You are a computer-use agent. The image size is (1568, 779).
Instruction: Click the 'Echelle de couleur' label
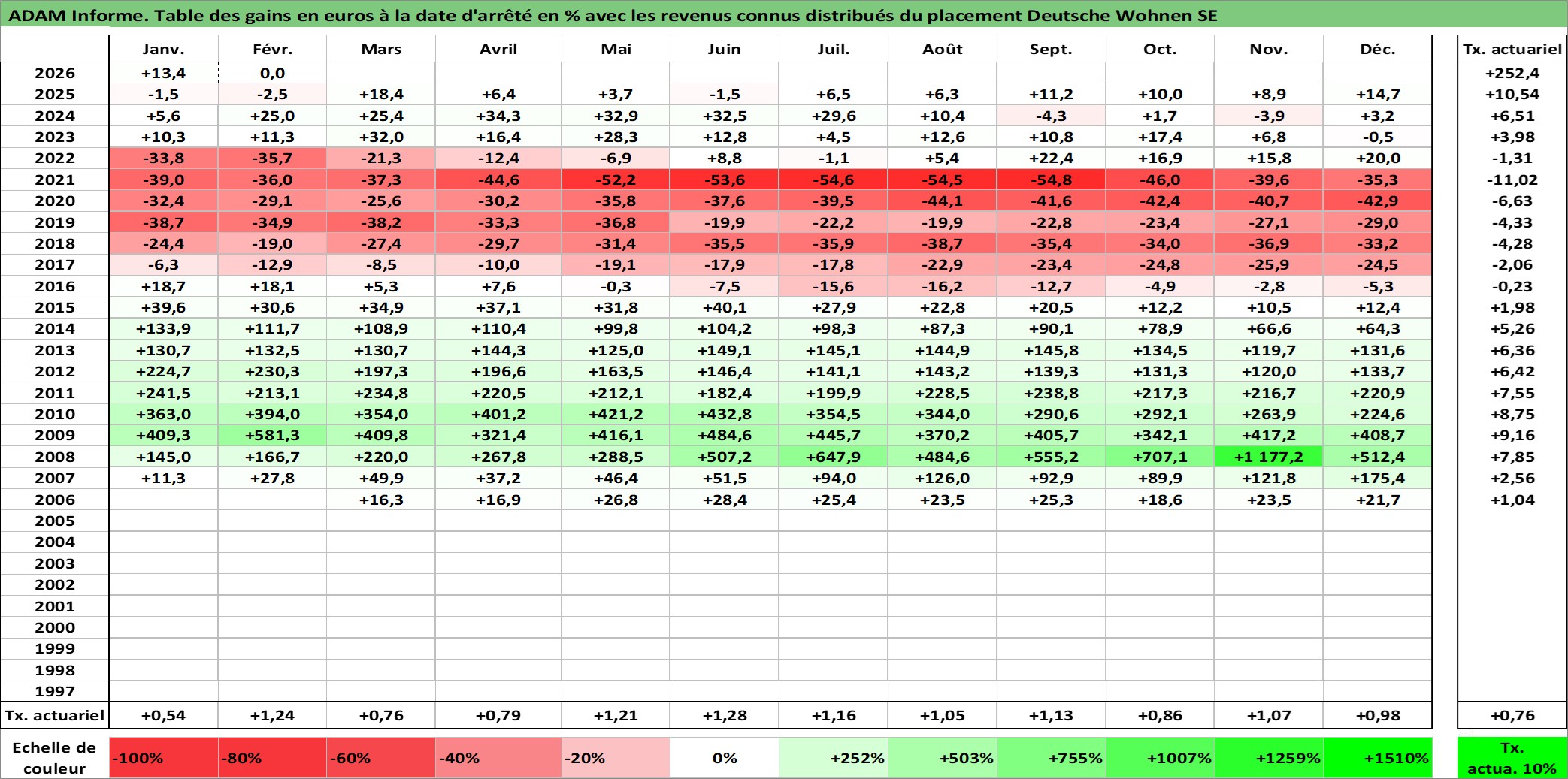tap(54, 757)
